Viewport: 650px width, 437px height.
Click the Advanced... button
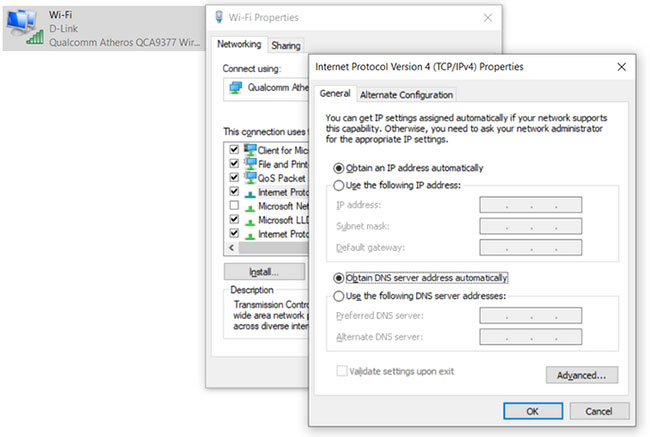click(x=582, y=375)
